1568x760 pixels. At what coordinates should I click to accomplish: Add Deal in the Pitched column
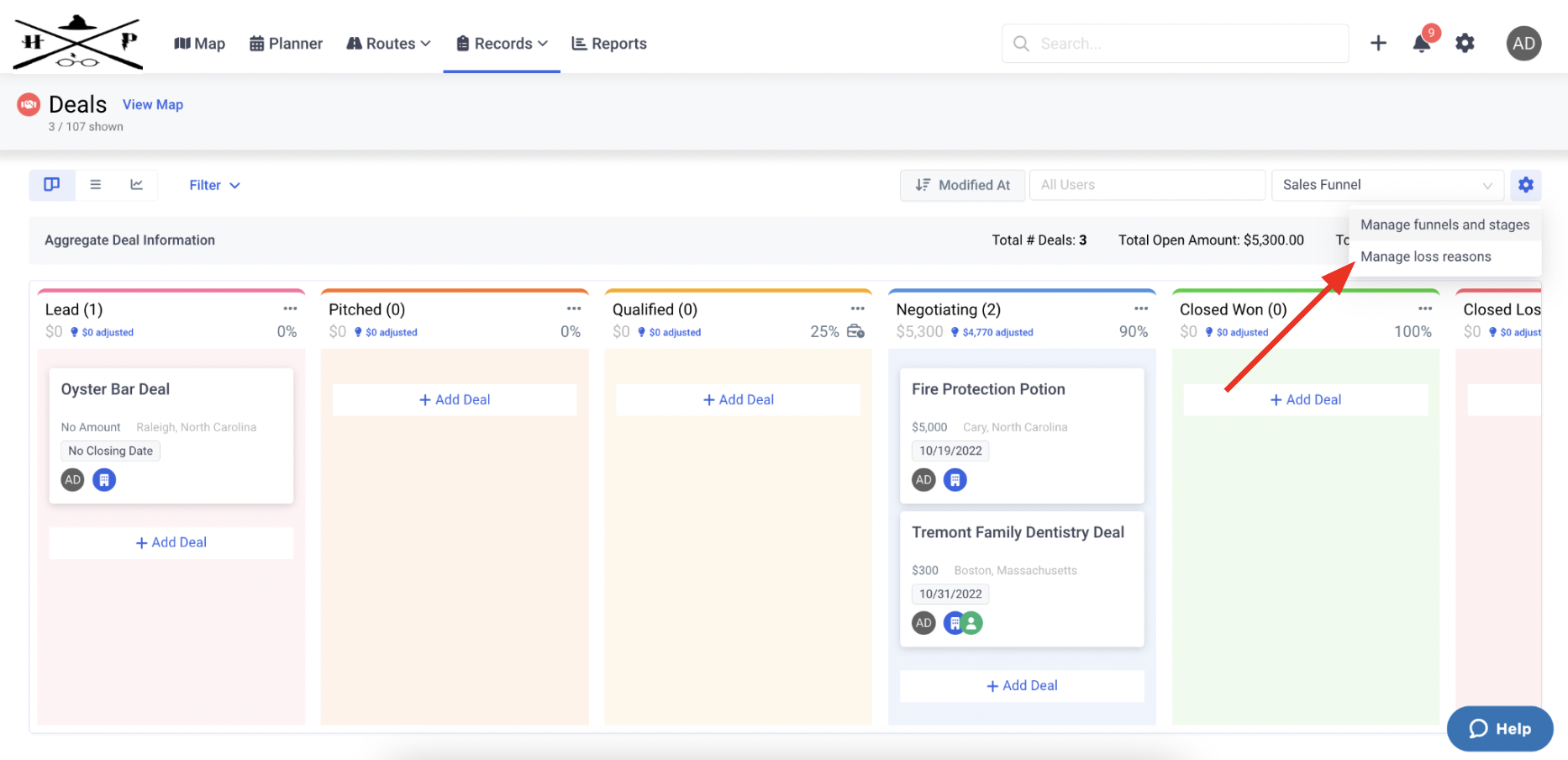[455, 400]
